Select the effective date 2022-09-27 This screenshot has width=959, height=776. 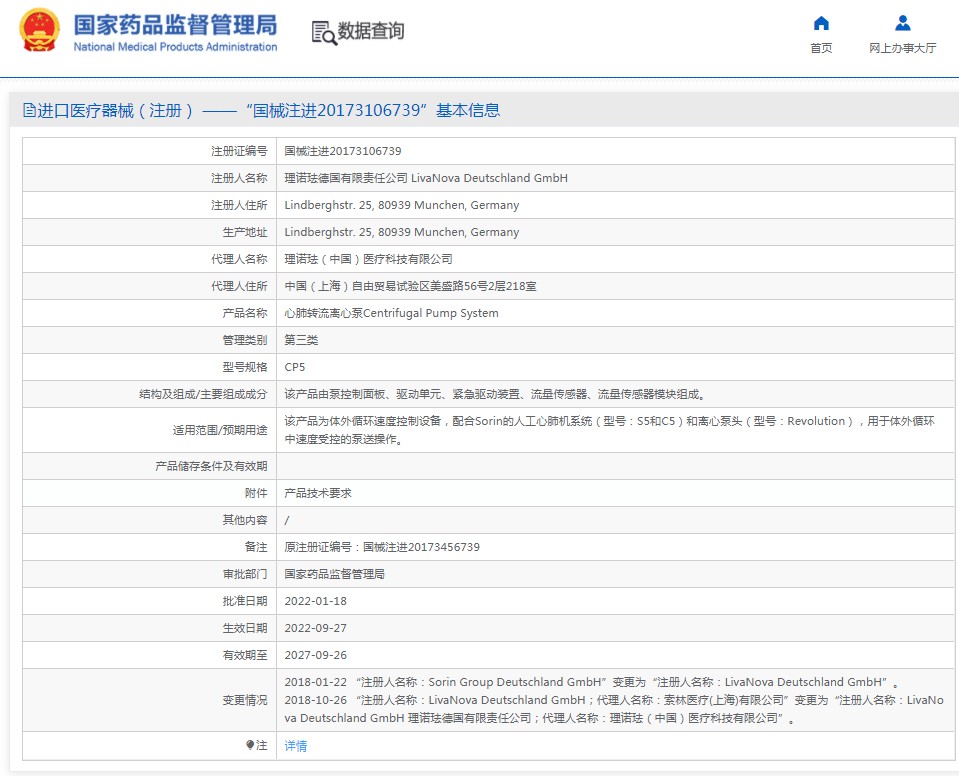pos(316,627)
